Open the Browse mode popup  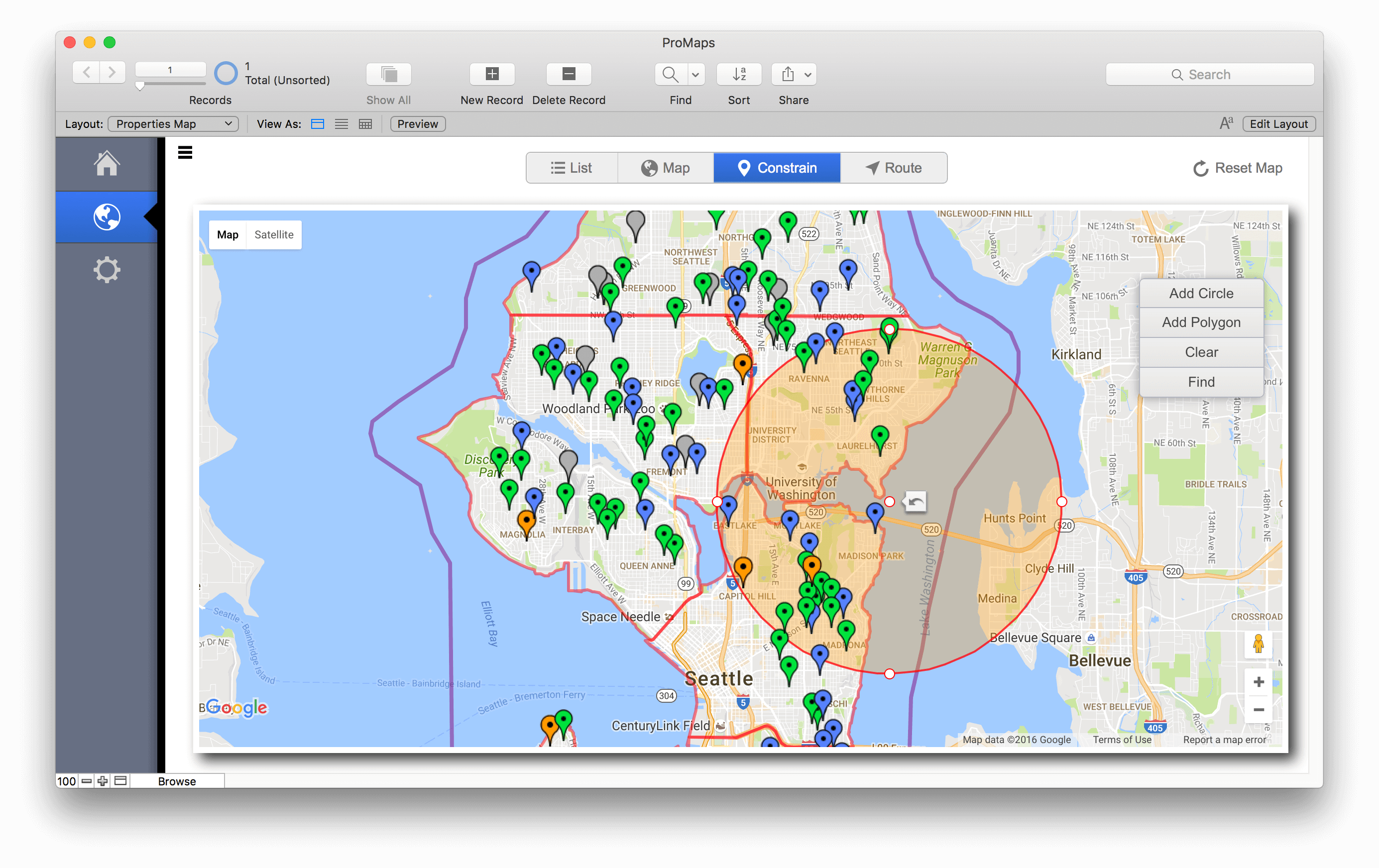coord(177,781)
